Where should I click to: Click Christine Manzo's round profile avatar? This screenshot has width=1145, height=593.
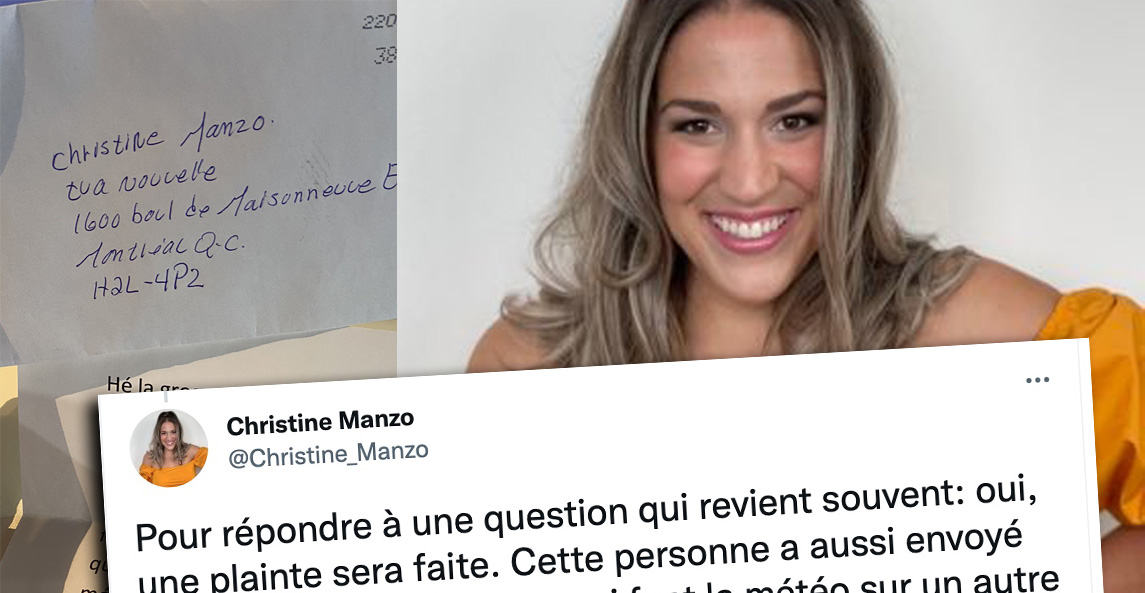(x=169, y=448)
